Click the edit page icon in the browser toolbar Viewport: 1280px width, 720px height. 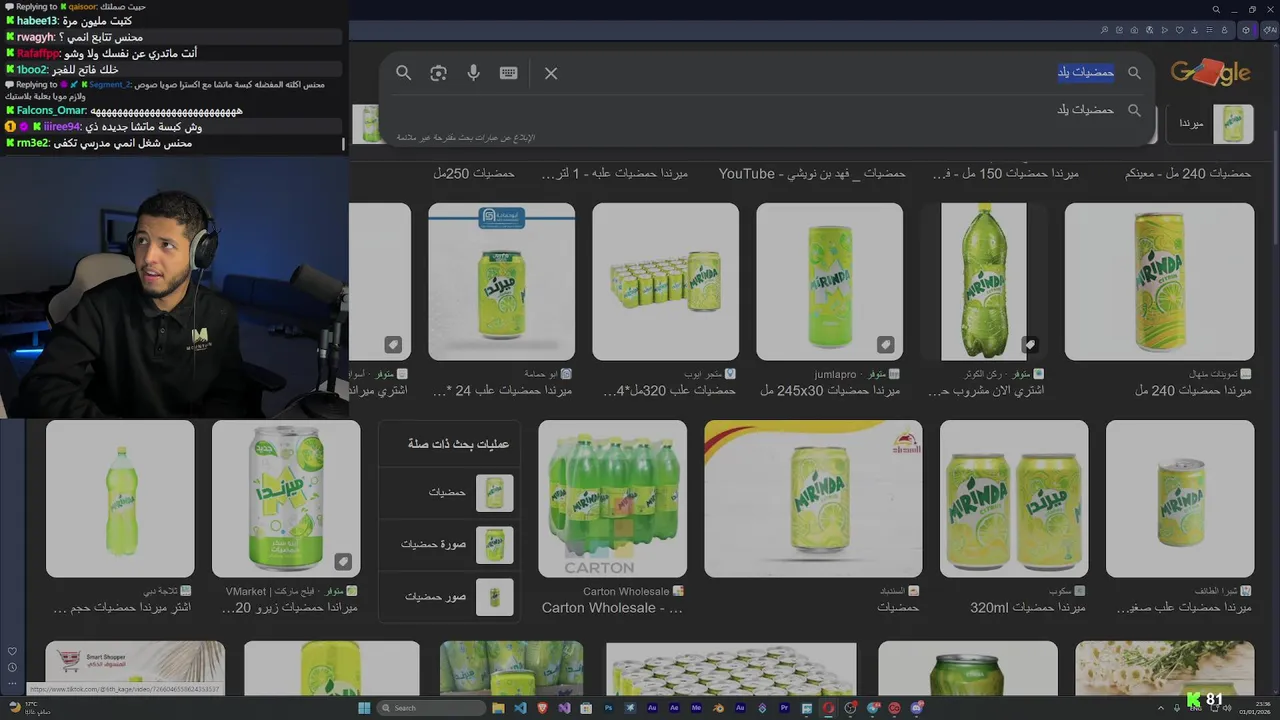pos(1119,31)
